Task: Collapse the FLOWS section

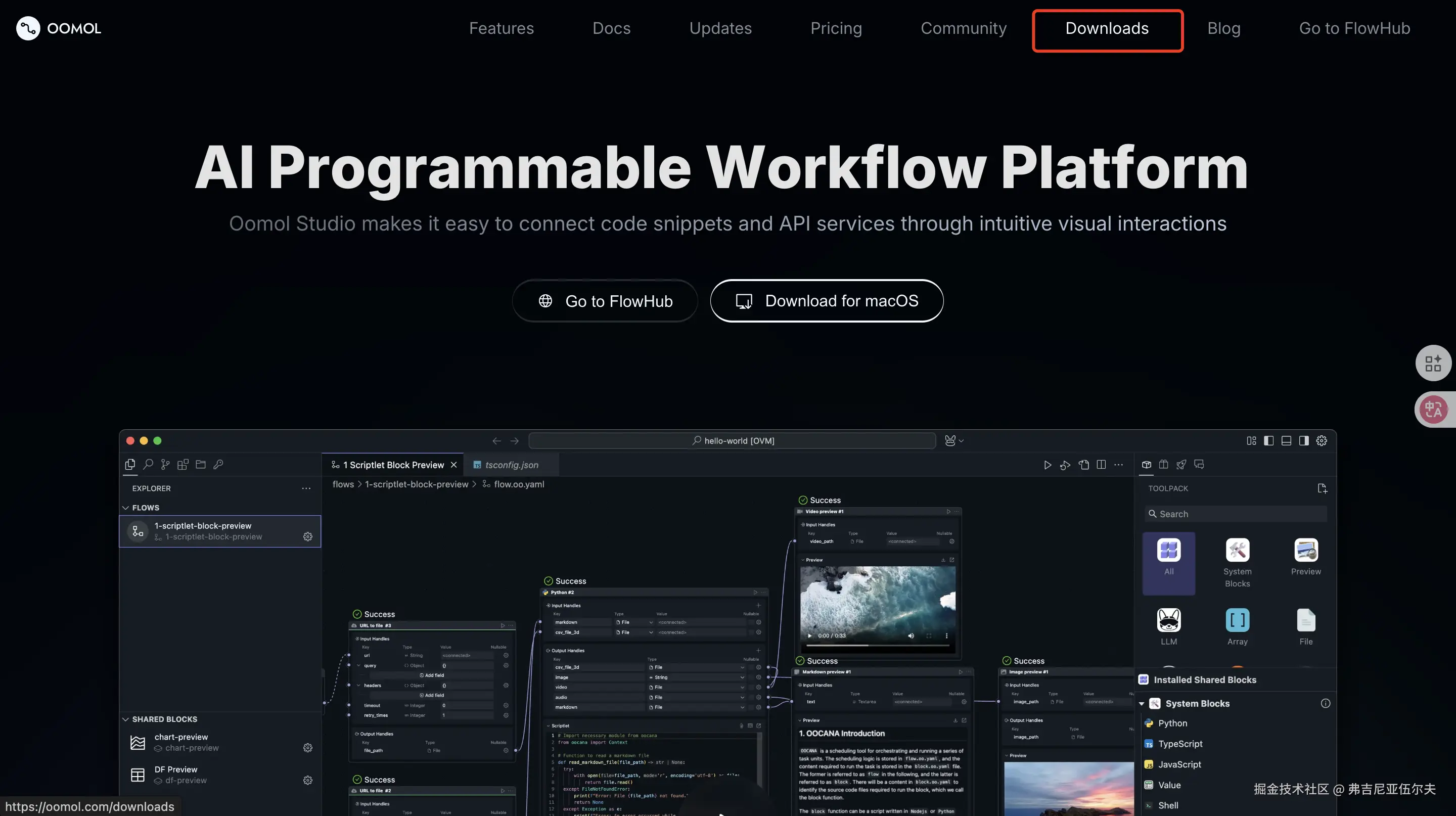Action: (126, 508)
